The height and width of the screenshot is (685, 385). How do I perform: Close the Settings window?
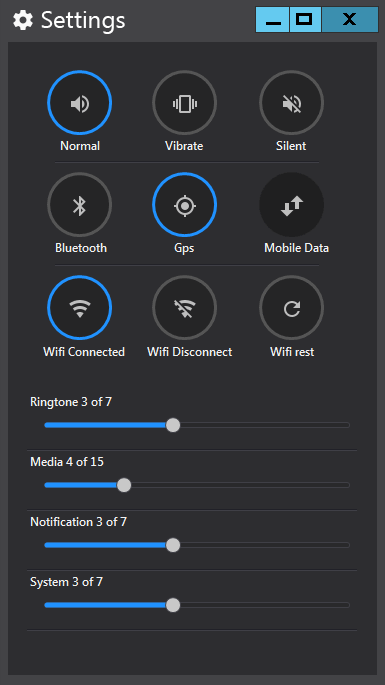pos(350,19)
